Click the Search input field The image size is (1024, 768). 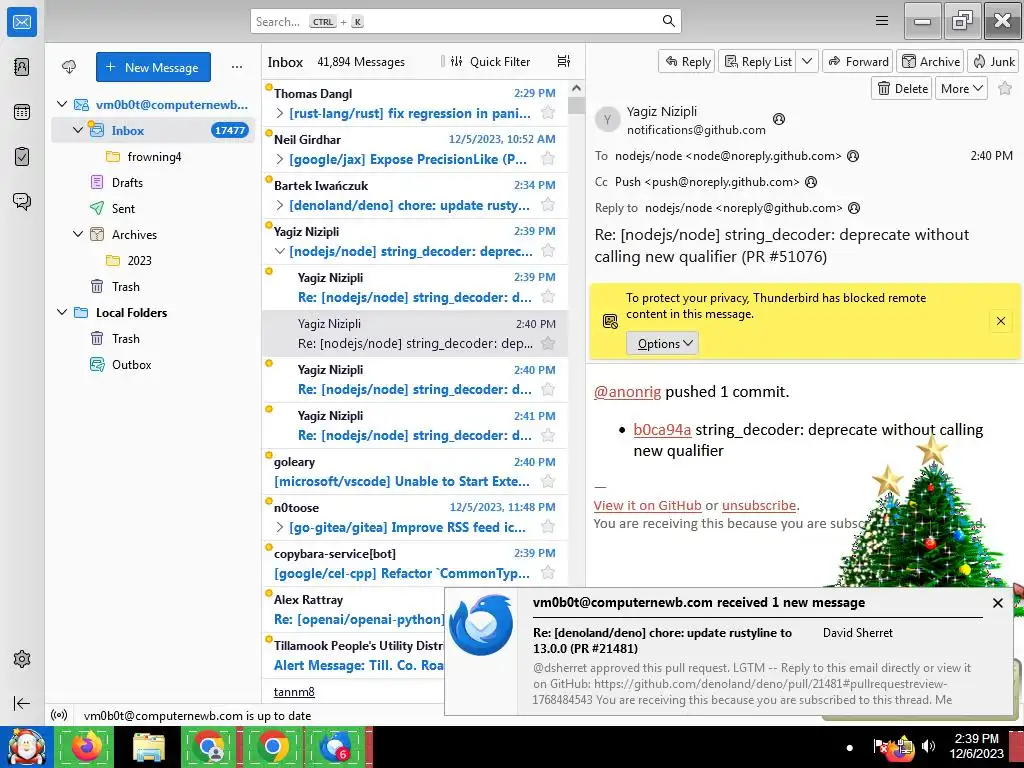[x=465, y=21]
